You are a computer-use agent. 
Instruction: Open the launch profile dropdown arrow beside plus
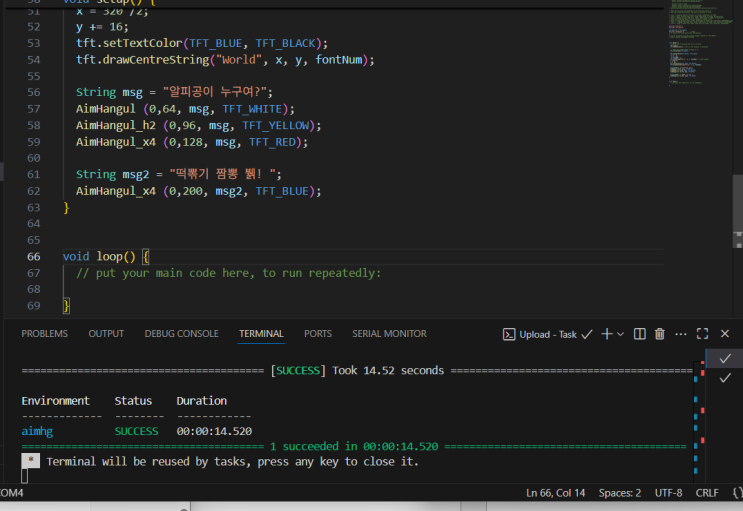click(621, 334)
